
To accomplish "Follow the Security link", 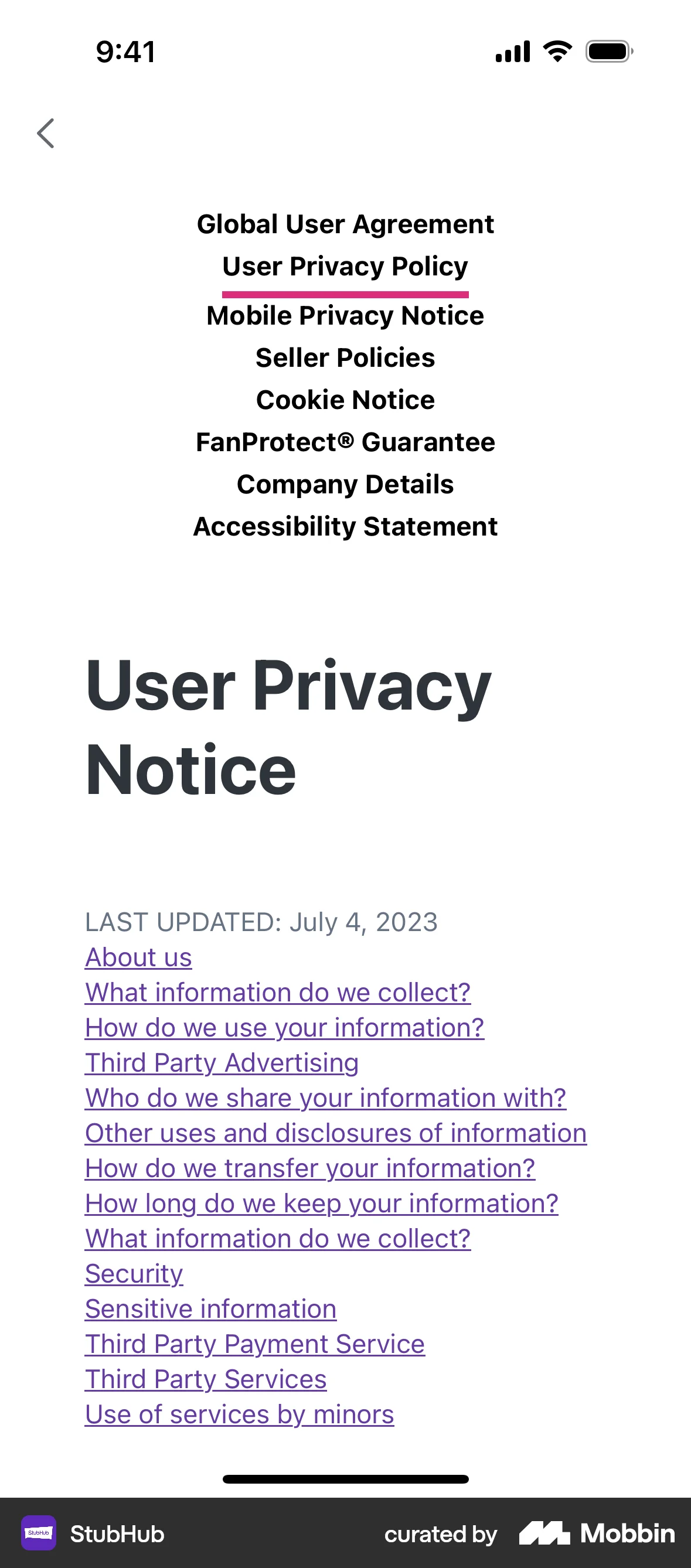I will click(134, 1273).
